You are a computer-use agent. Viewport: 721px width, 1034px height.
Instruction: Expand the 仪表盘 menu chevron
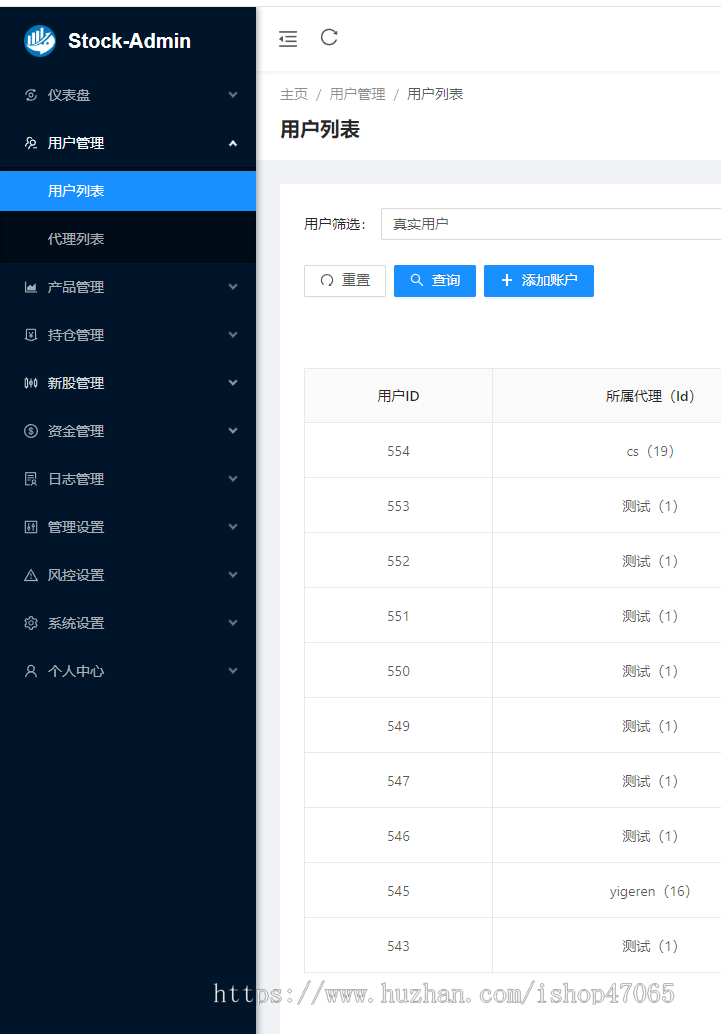coord(233,95)
